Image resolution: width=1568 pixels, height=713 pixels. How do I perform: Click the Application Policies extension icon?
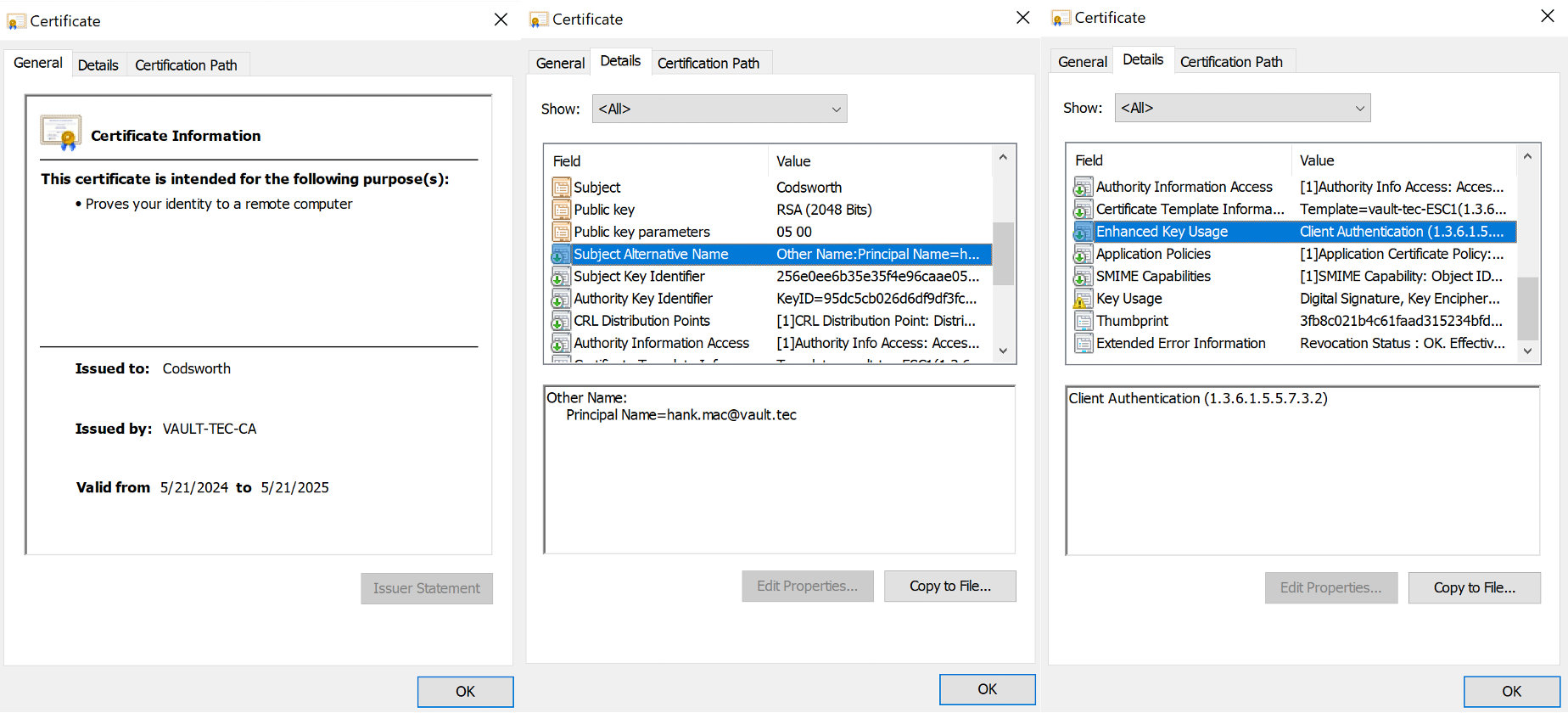point(1083,255)
